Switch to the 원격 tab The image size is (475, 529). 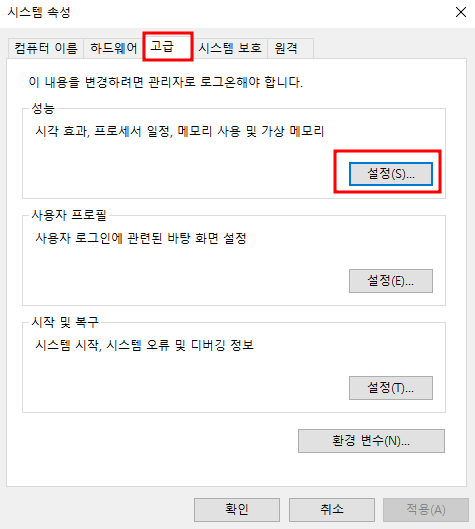coord(290,48)
